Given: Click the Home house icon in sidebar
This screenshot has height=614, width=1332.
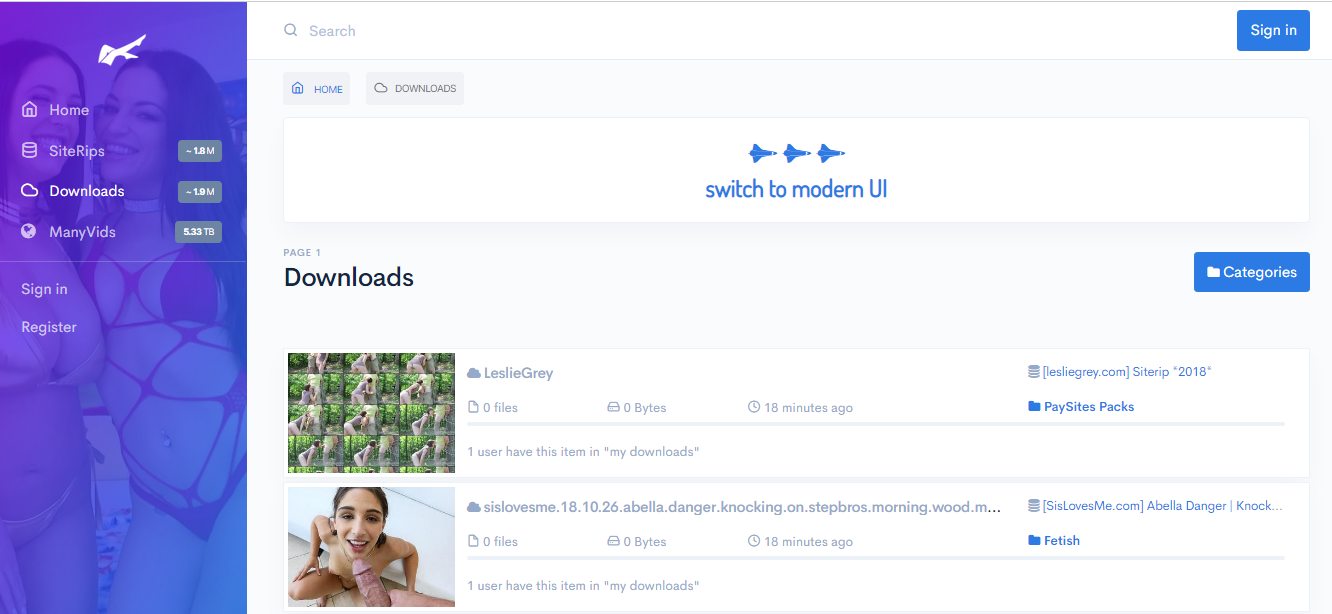Looking at the screenshot, I should tap(30, 110).
